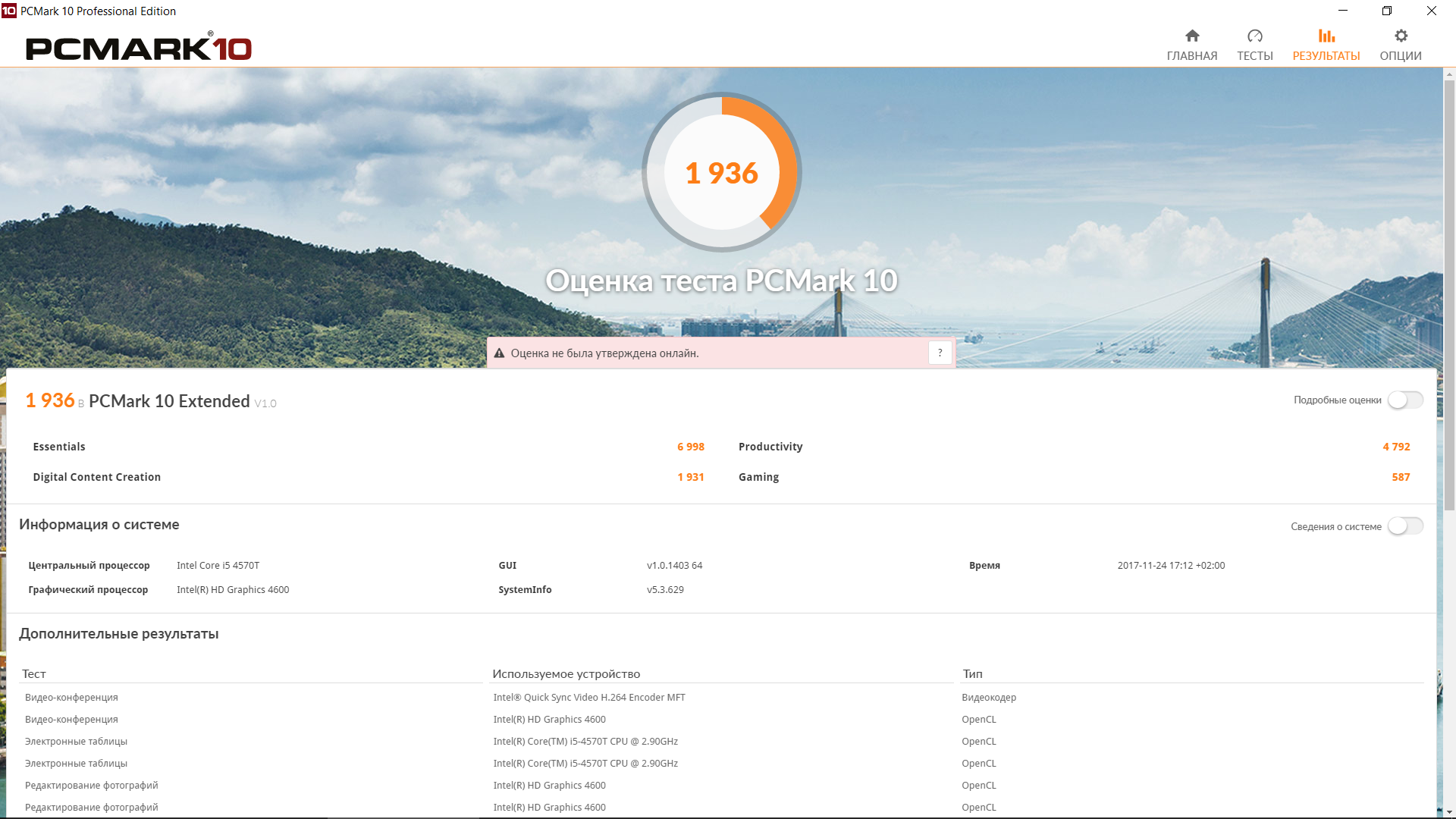Image resolution: width=1456 pixels, height=819 pixels.
Task: Minimize the PCMark 10 window
Action: (x=1342, y=11)
